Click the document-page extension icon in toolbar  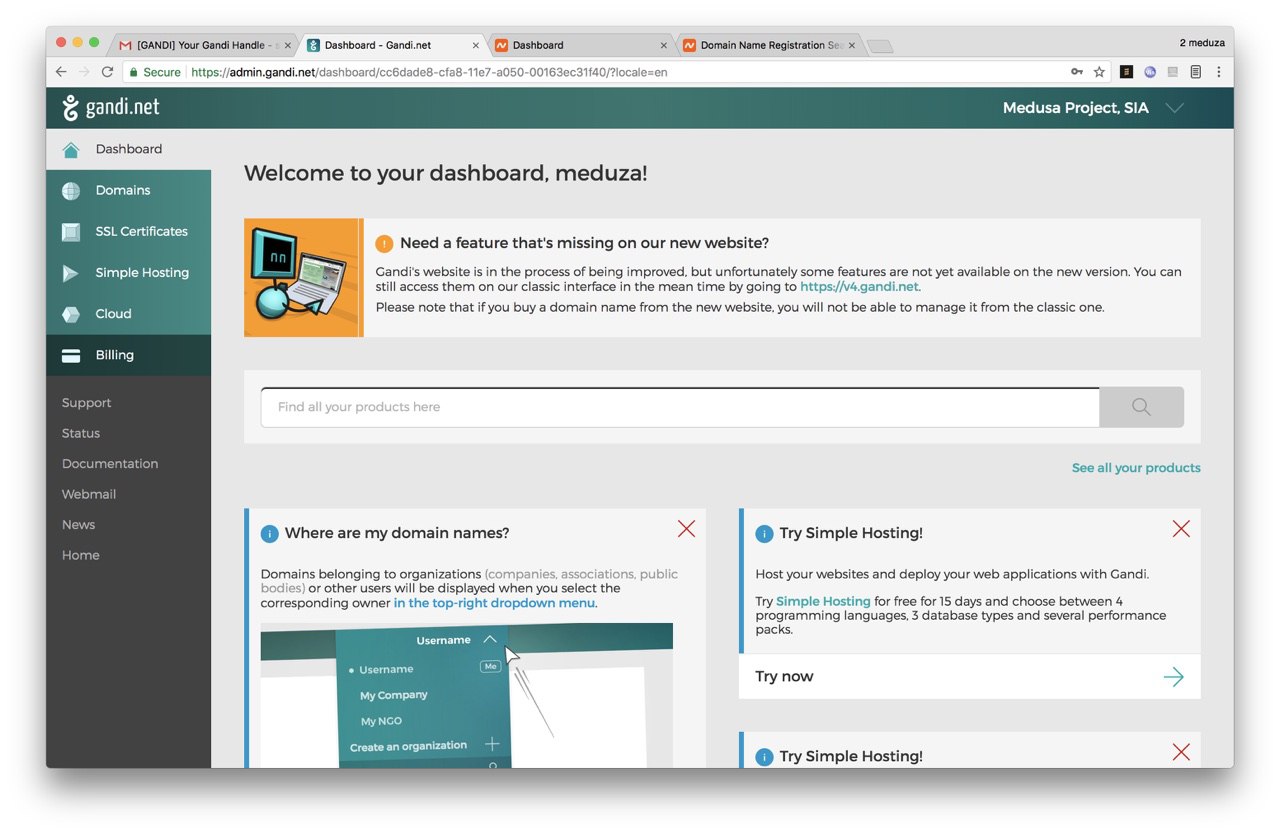1195,72
